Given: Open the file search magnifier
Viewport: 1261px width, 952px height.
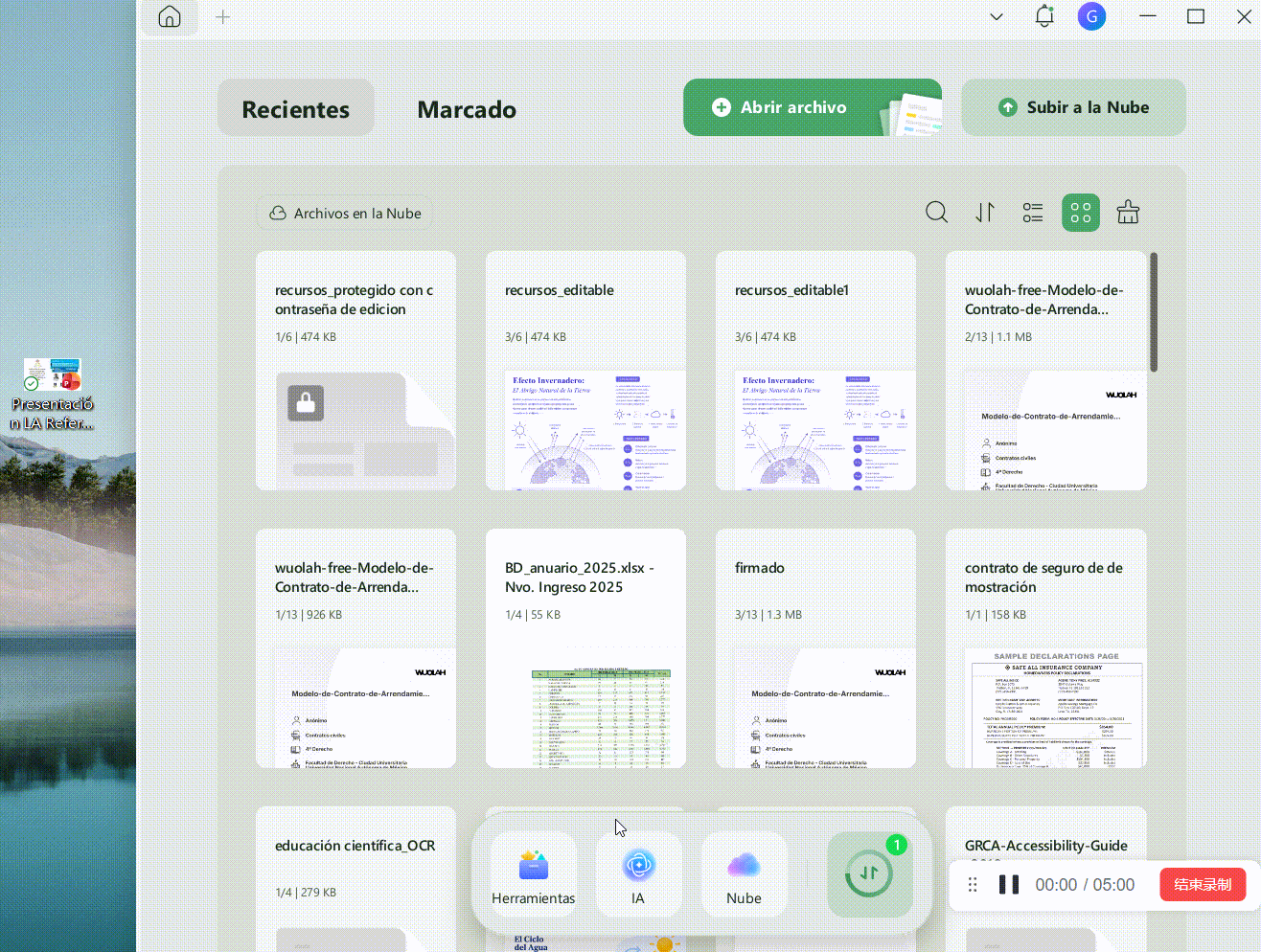Looking at the screenshot, I should (x=937, y=213).
